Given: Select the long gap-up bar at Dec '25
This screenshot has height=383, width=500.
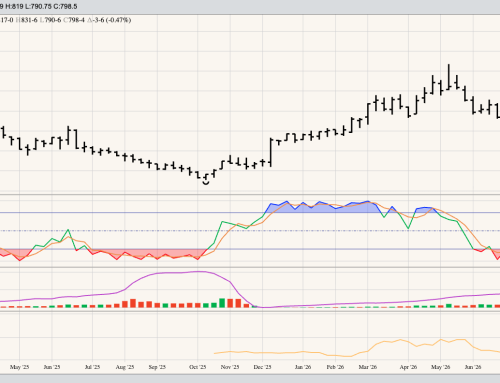Looking at the screenshot, I should 271,152.
